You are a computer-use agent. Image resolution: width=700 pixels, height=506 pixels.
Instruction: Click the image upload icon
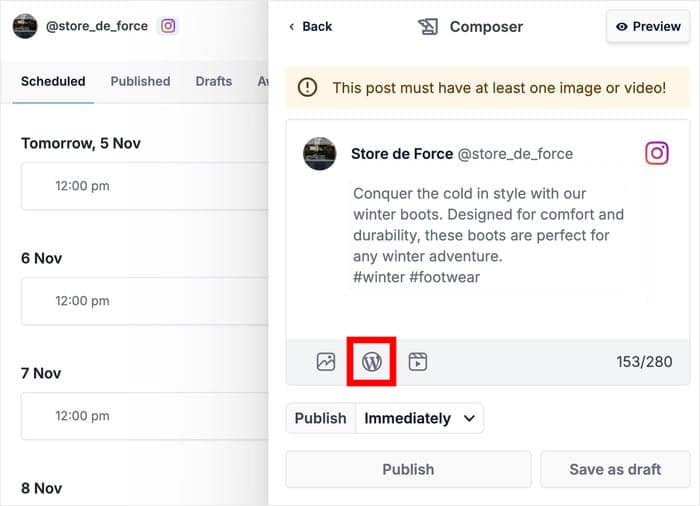pyautogui.click(x=326, y=362)
